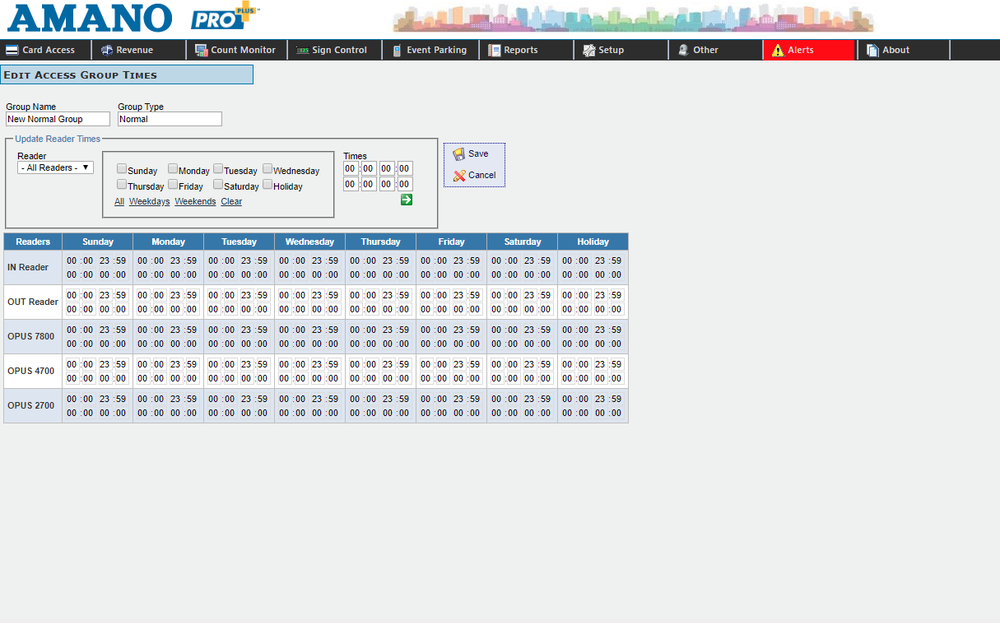This screenshot has width=1000, height=623.
Task: Click the Clear days link
Action: (232, 202)
